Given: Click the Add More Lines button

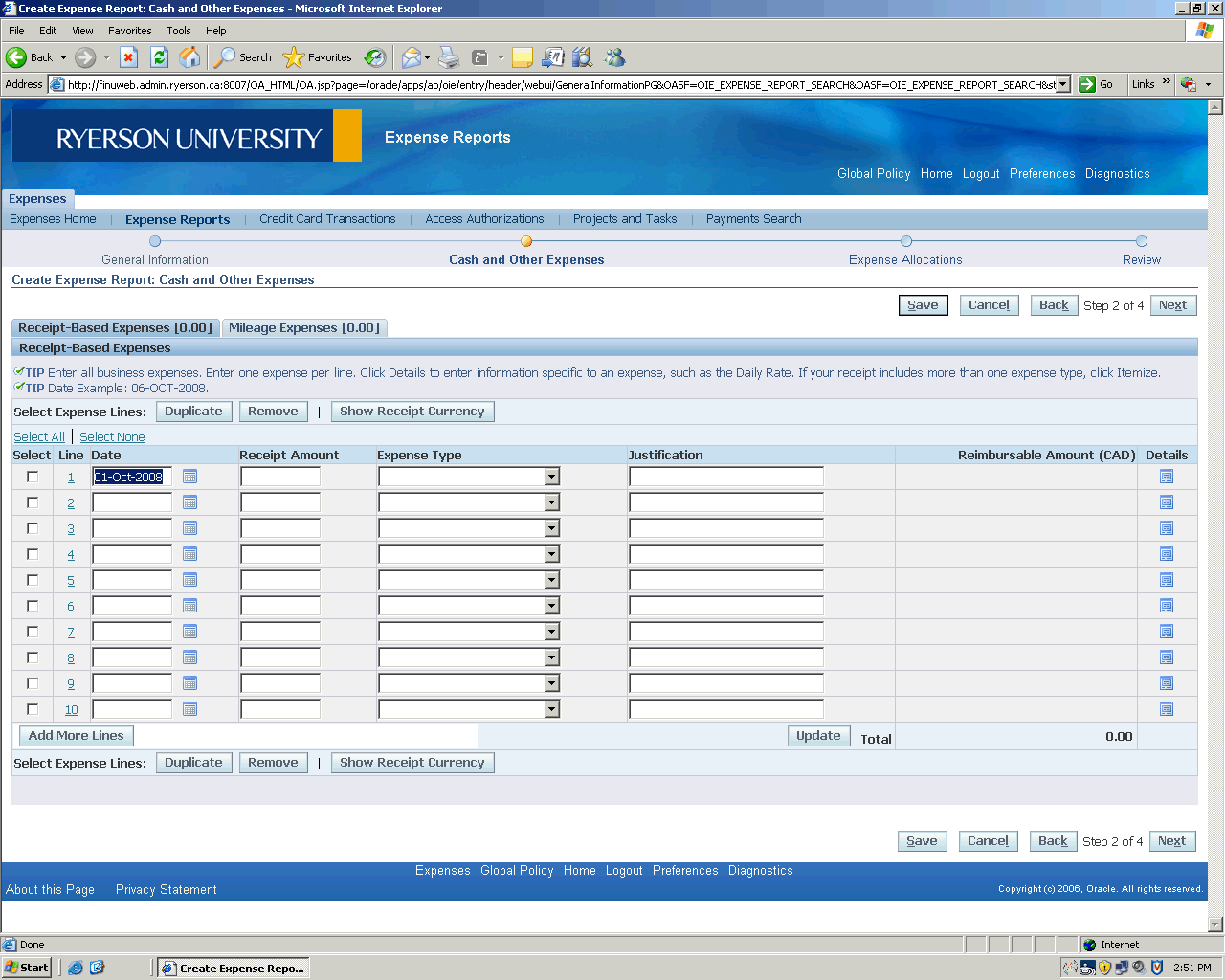Looking at the screenshot, I should (77, 736).
